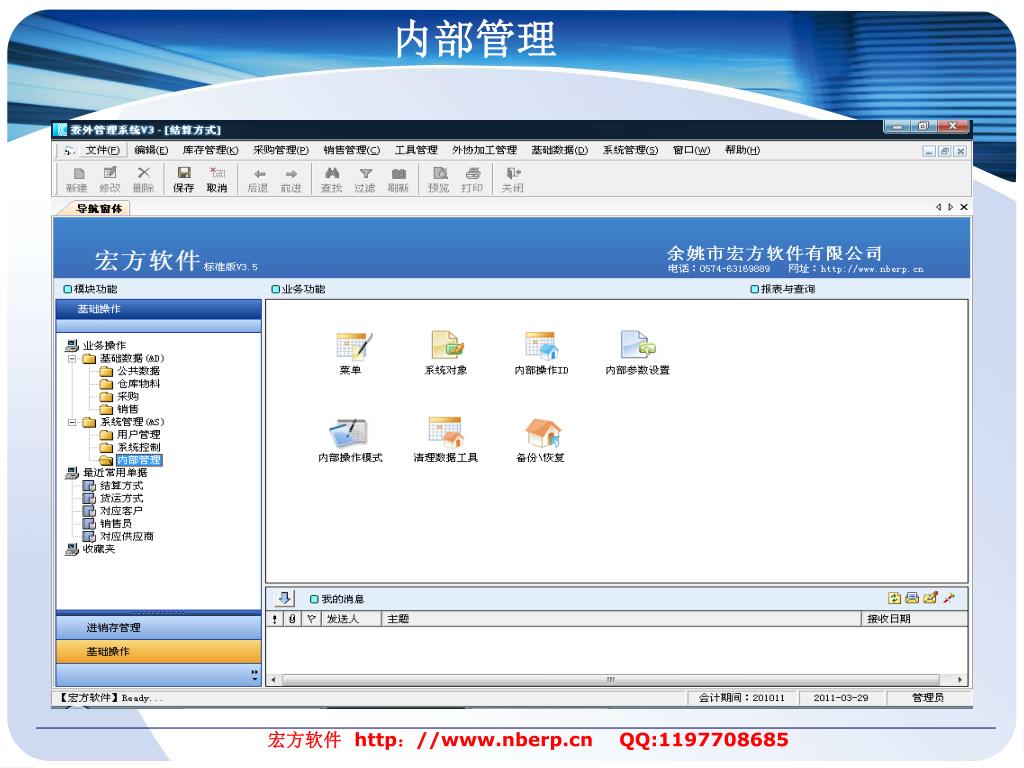Open 查找 (Find) binoculars tool
Screen dimensions: 1024x768
[332, 179]
